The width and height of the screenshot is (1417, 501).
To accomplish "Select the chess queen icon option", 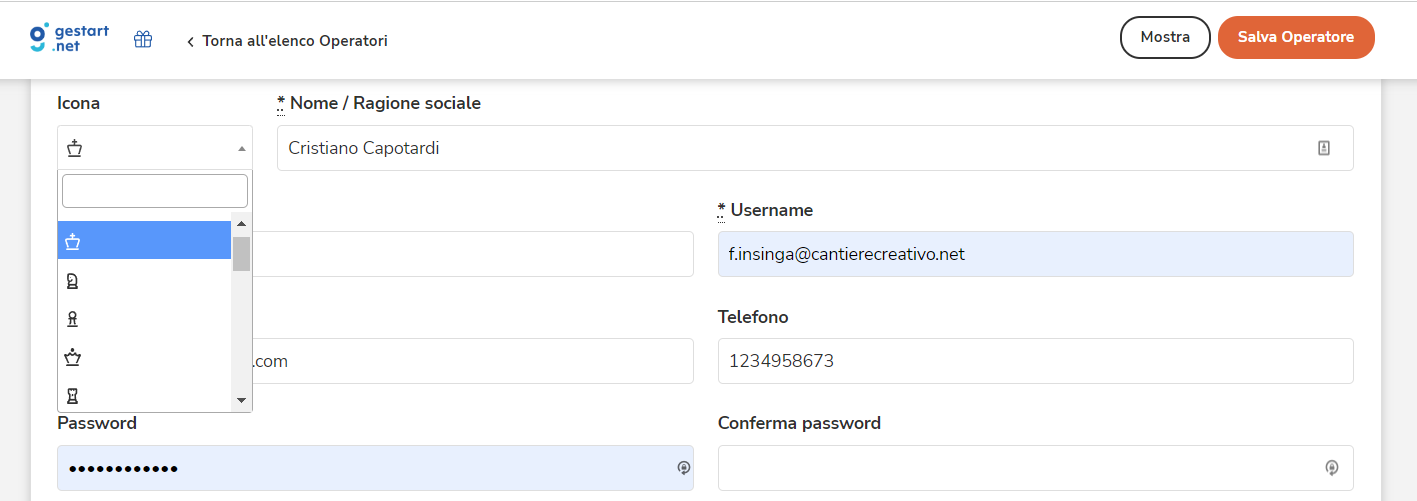I will 144,357.
